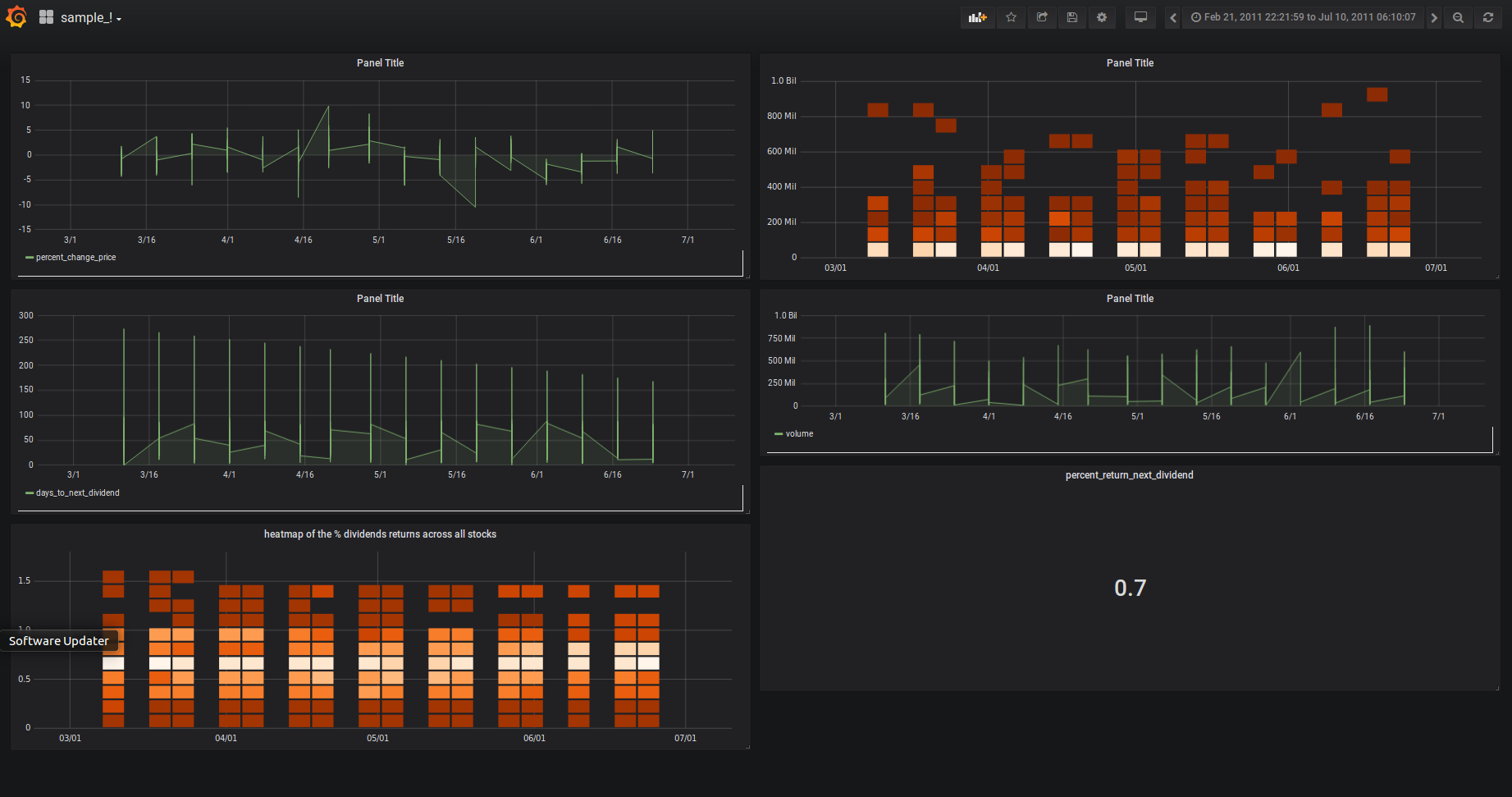Open the Grafana logo home menu
This screenshot has height=797, width=1512.
(x=16, y=17)
